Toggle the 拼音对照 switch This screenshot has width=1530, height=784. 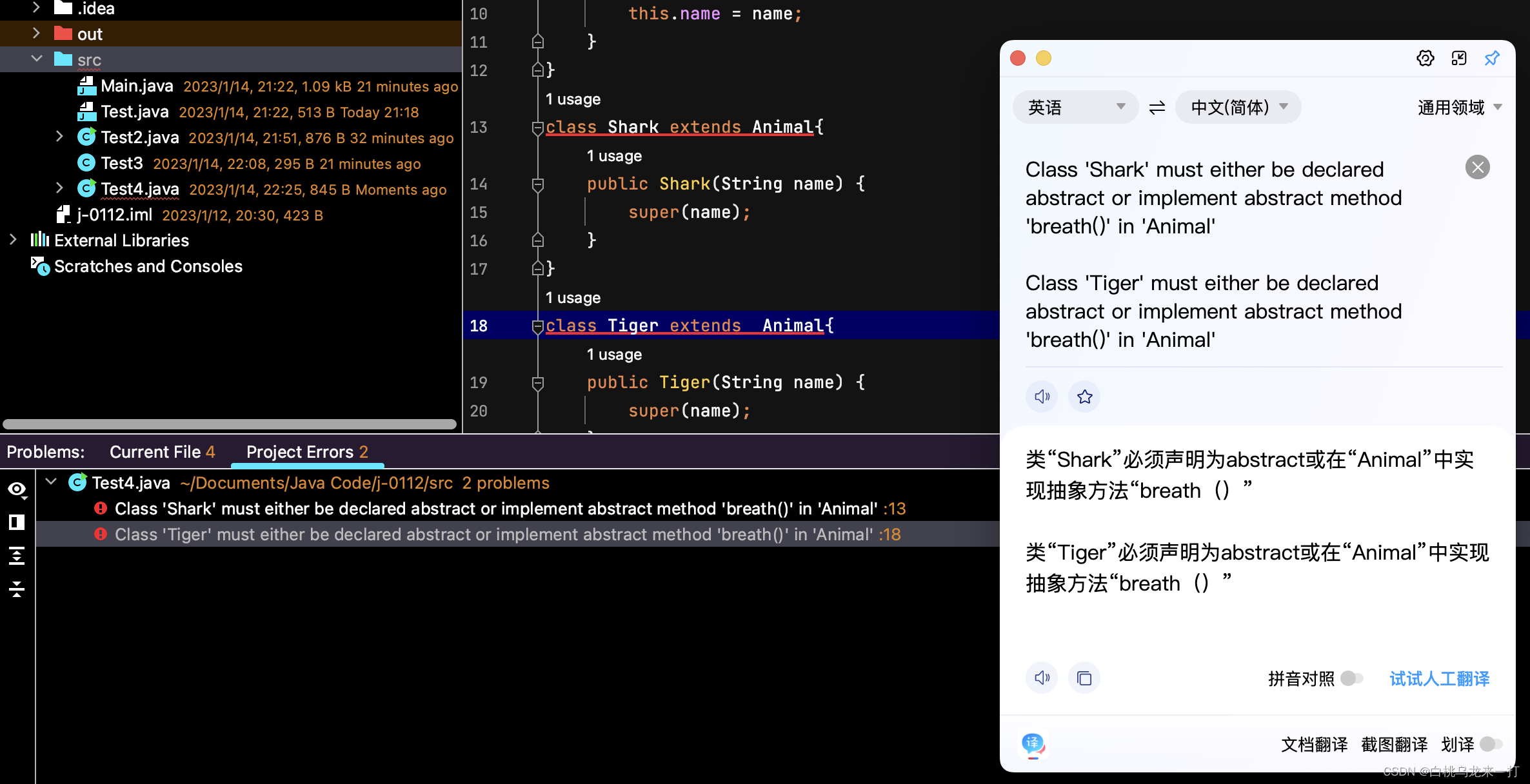pyautogui.click(x=1351, y=678)
